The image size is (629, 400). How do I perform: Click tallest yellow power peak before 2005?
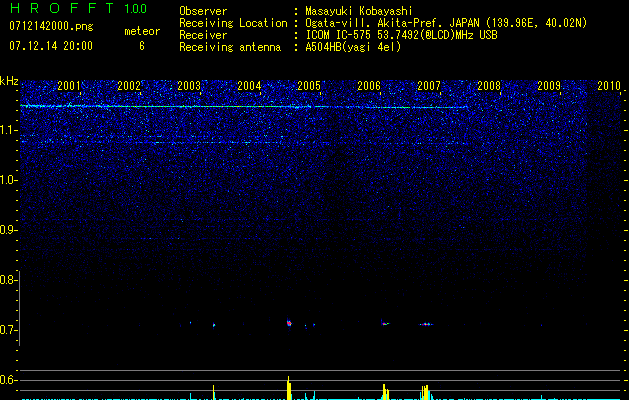[289, 388]
